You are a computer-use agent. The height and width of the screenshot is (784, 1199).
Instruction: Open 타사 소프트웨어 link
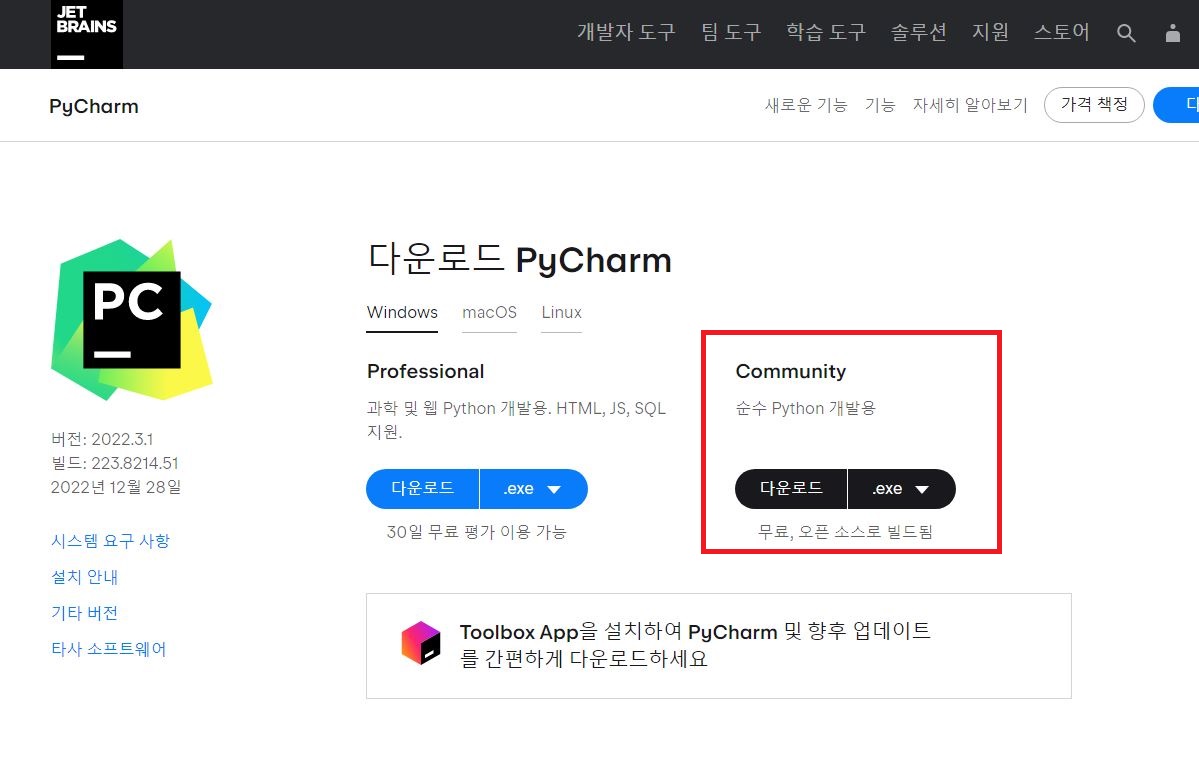(x=109, y=649)
